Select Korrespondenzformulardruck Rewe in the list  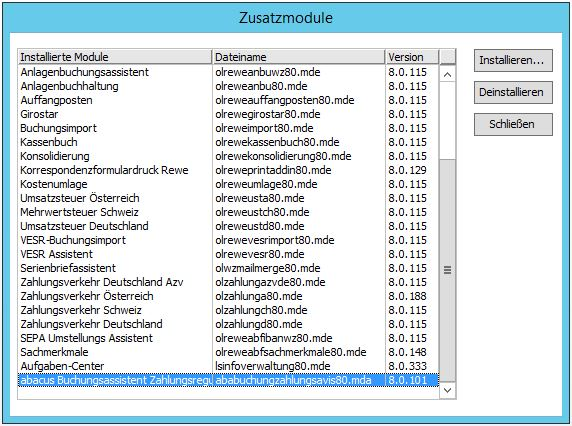(x=228, y=170)
